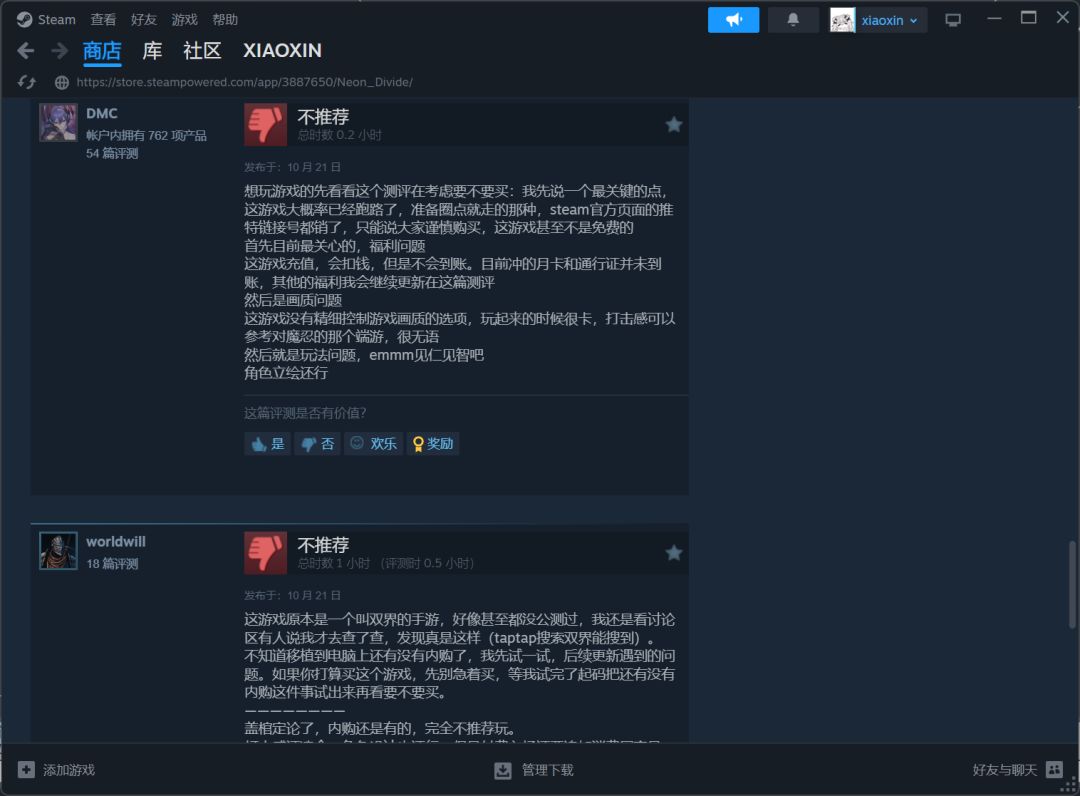Open the 查看 menu
This screenshot has height=796, width=1080.
tap(103, 19)
